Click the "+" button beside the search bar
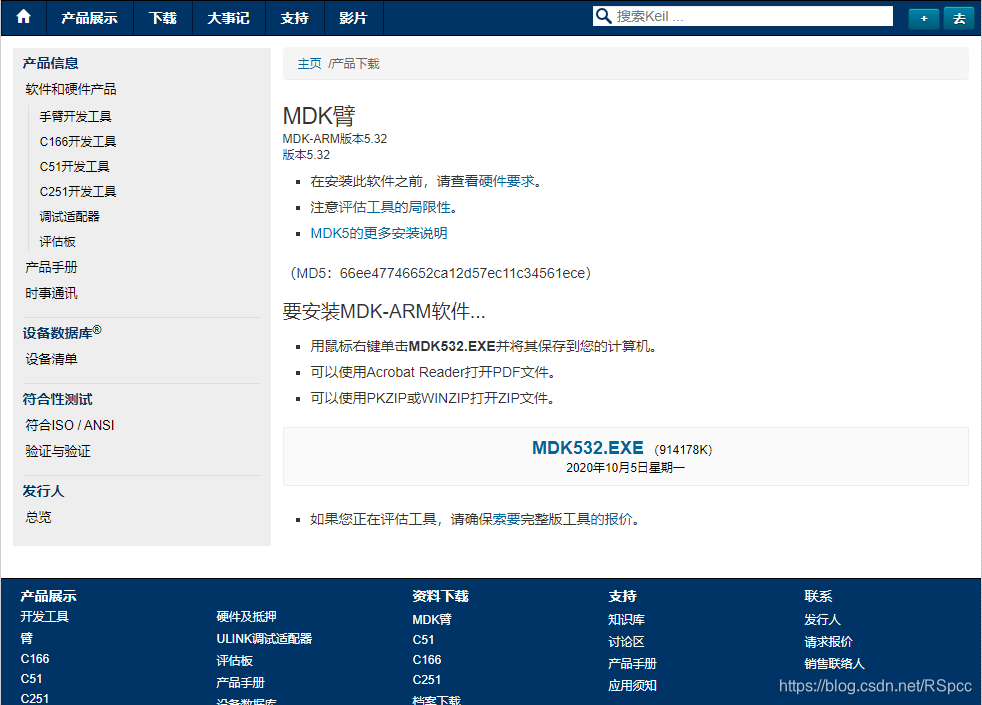 point(923,18)
